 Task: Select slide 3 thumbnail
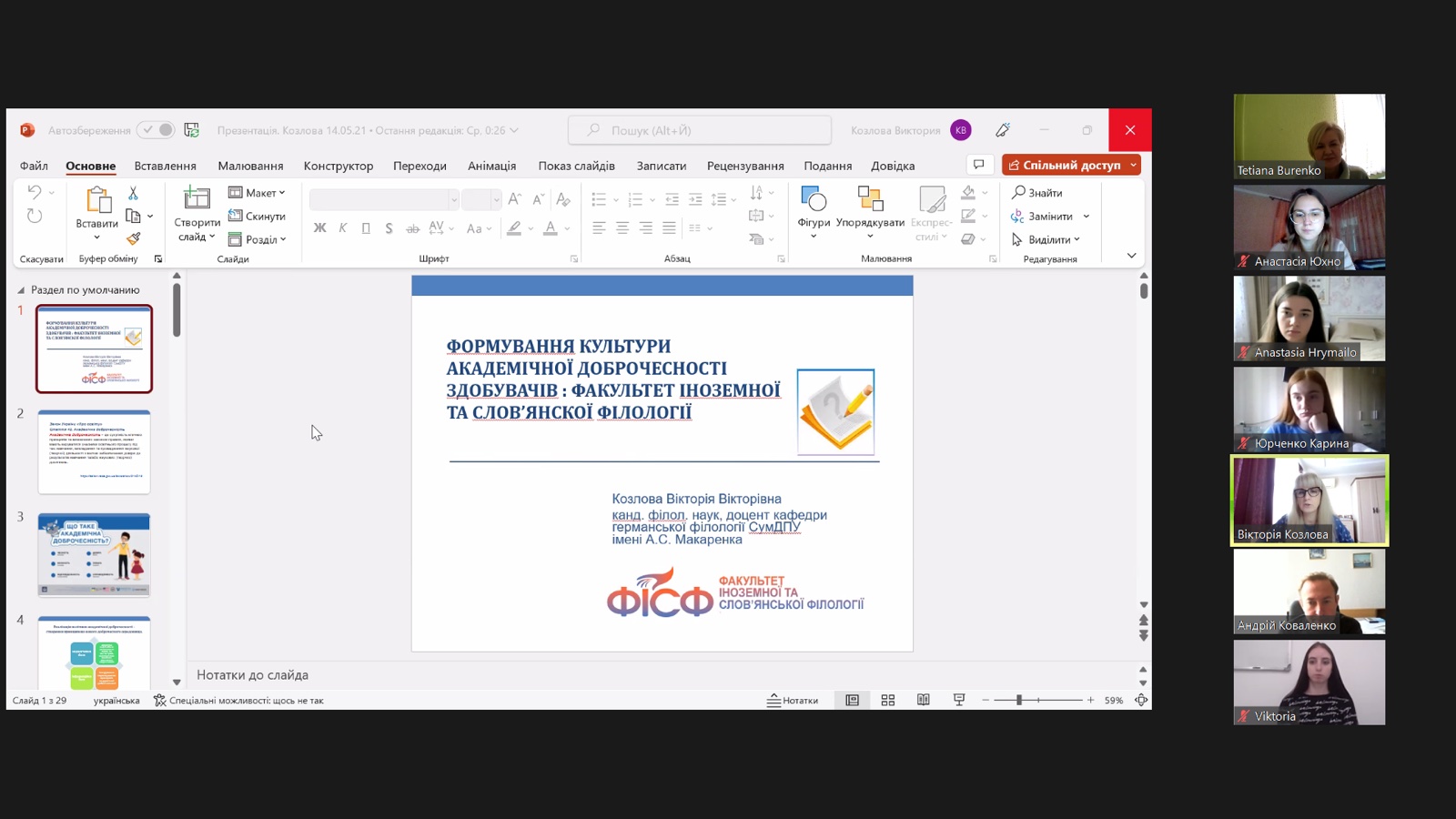point(94,554)
